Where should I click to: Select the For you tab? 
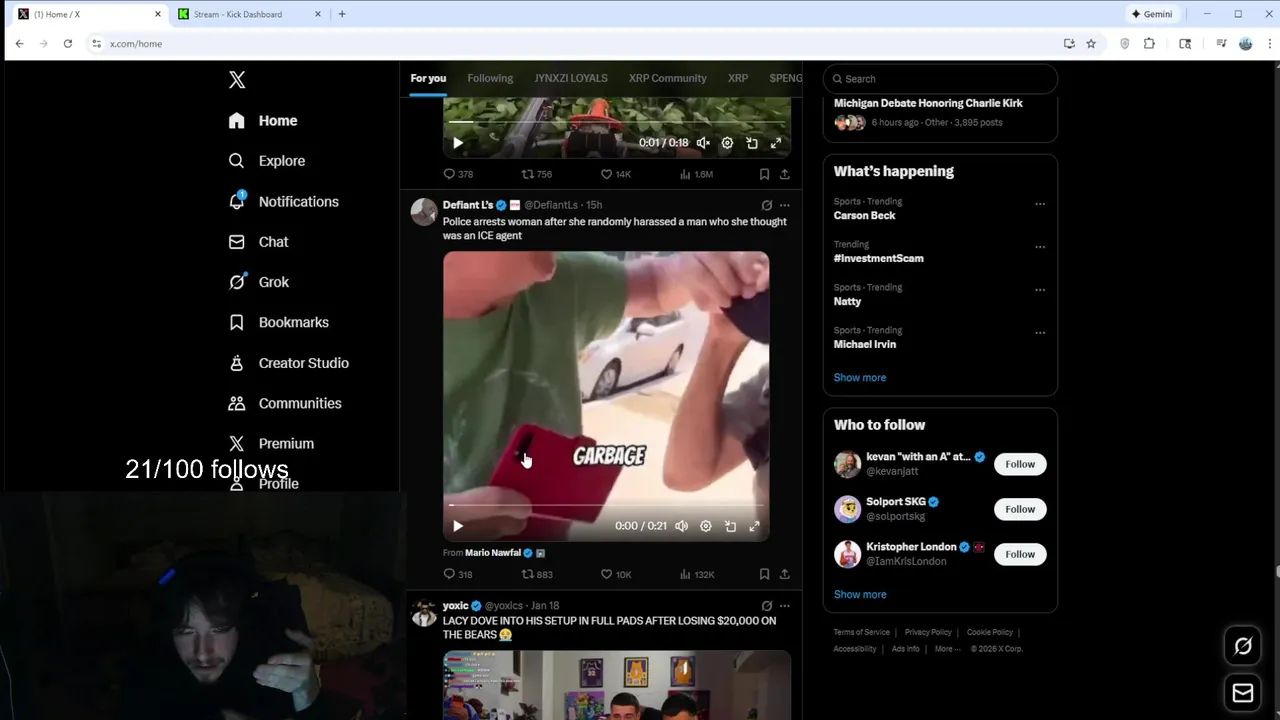pos(428,78)
